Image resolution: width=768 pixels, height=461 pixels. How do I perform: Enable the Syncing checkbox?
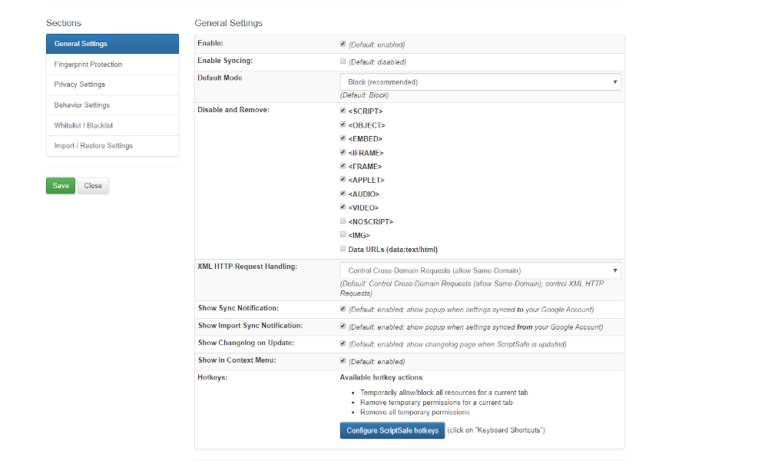tap(343, 62)
